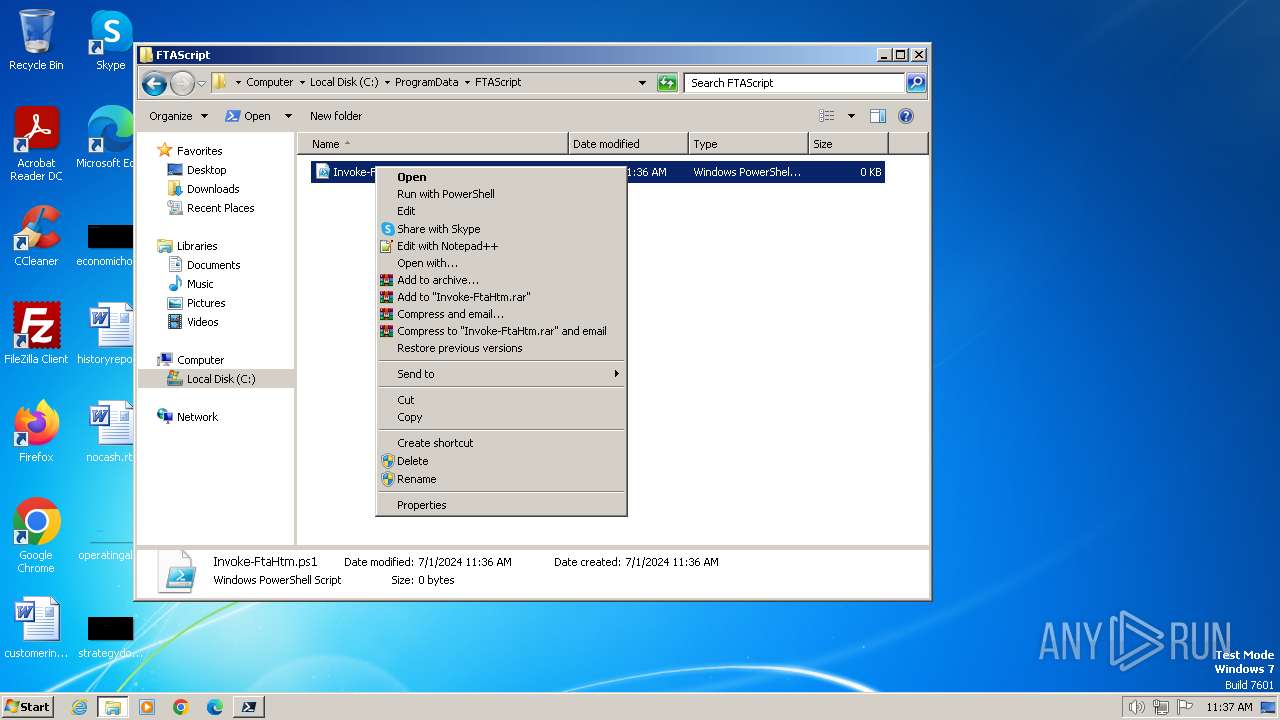
Task: Choose Add to archive… entry
Action: 501,280
